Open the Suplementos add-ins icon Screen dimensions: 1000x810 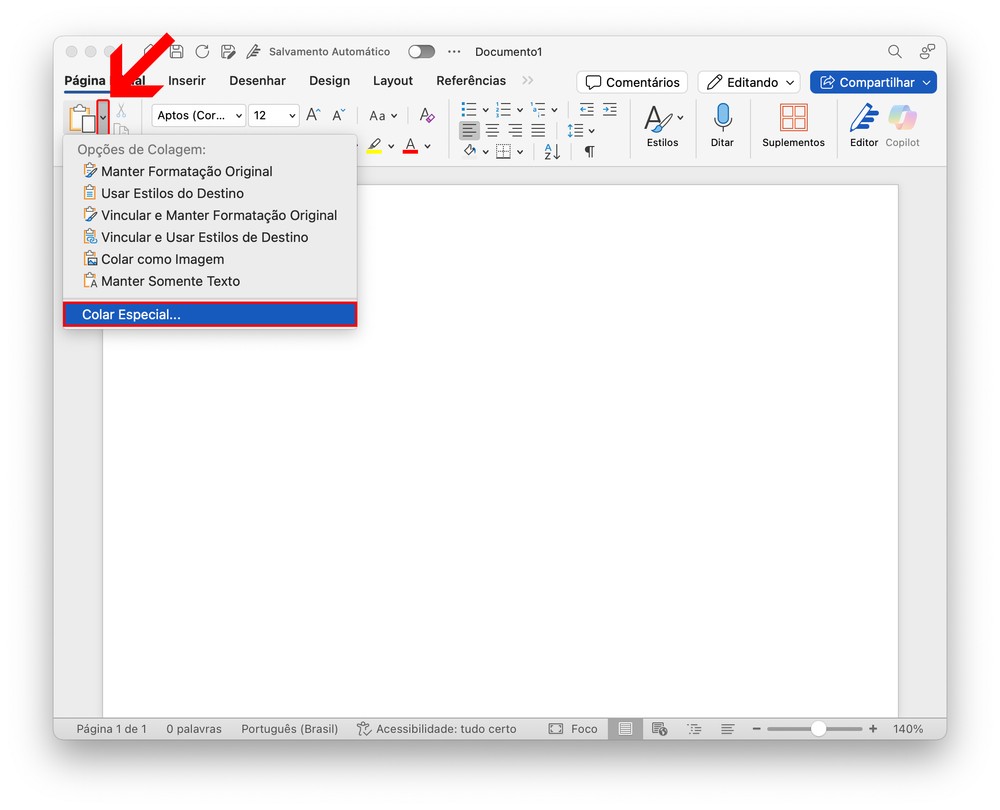[x=793, y=119]
